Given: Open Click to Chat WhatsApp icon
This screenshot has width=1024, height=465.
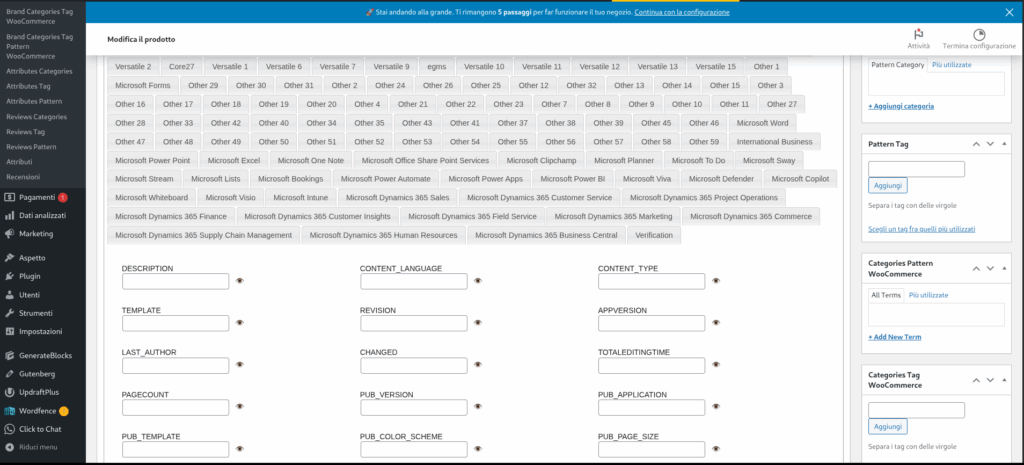Looking at the screenshot, I should [10, 429].
